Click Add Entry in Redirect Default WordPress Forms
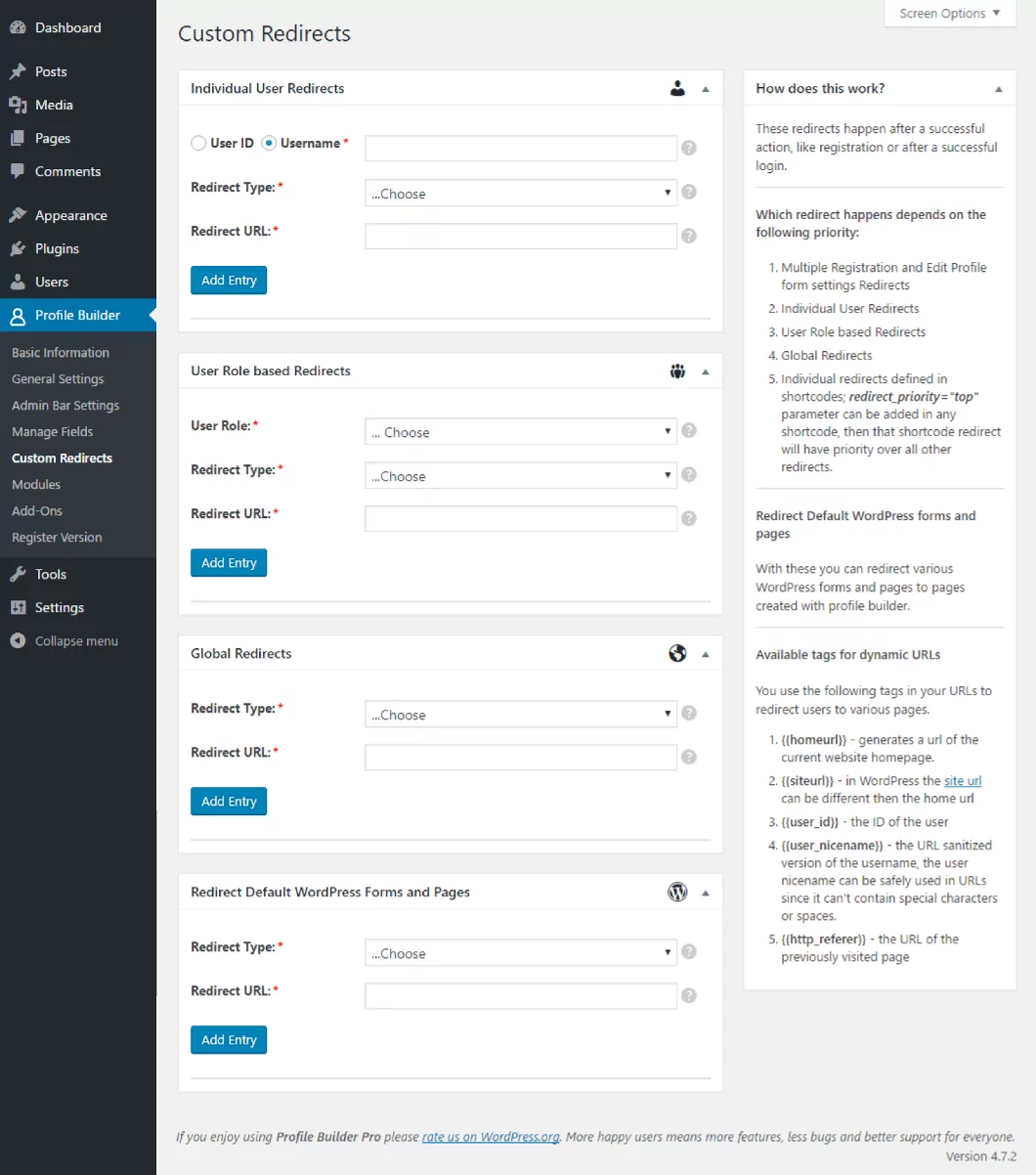This screenshot has width=1036, height=1175. pos(229,1040)
